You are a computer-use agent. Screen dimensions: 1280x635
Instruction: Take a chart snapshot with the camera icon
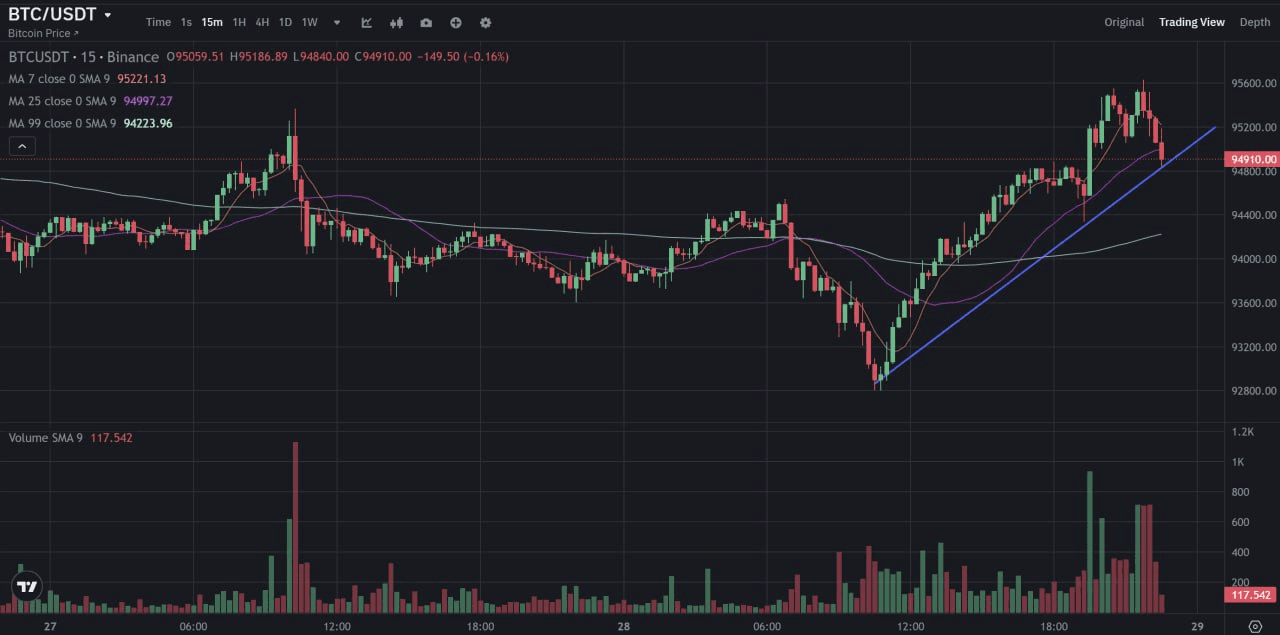coord(426,22)
